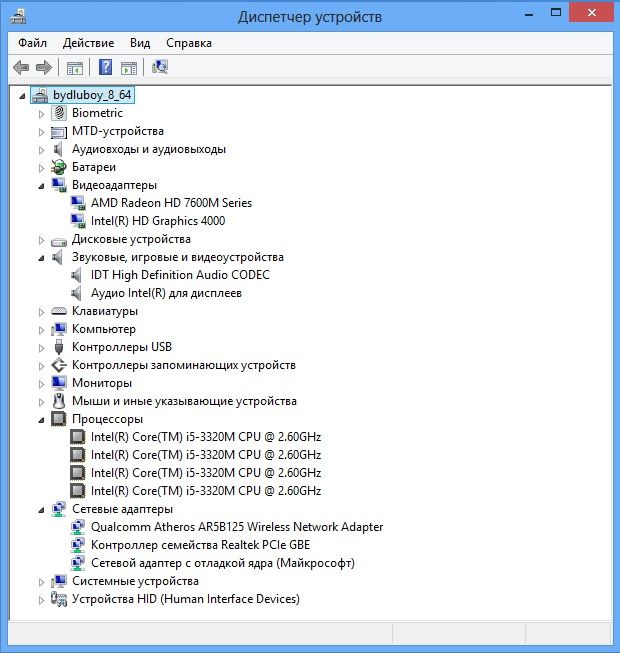Click the Мониторы monitor icon
620x653 pixels.
59,383
